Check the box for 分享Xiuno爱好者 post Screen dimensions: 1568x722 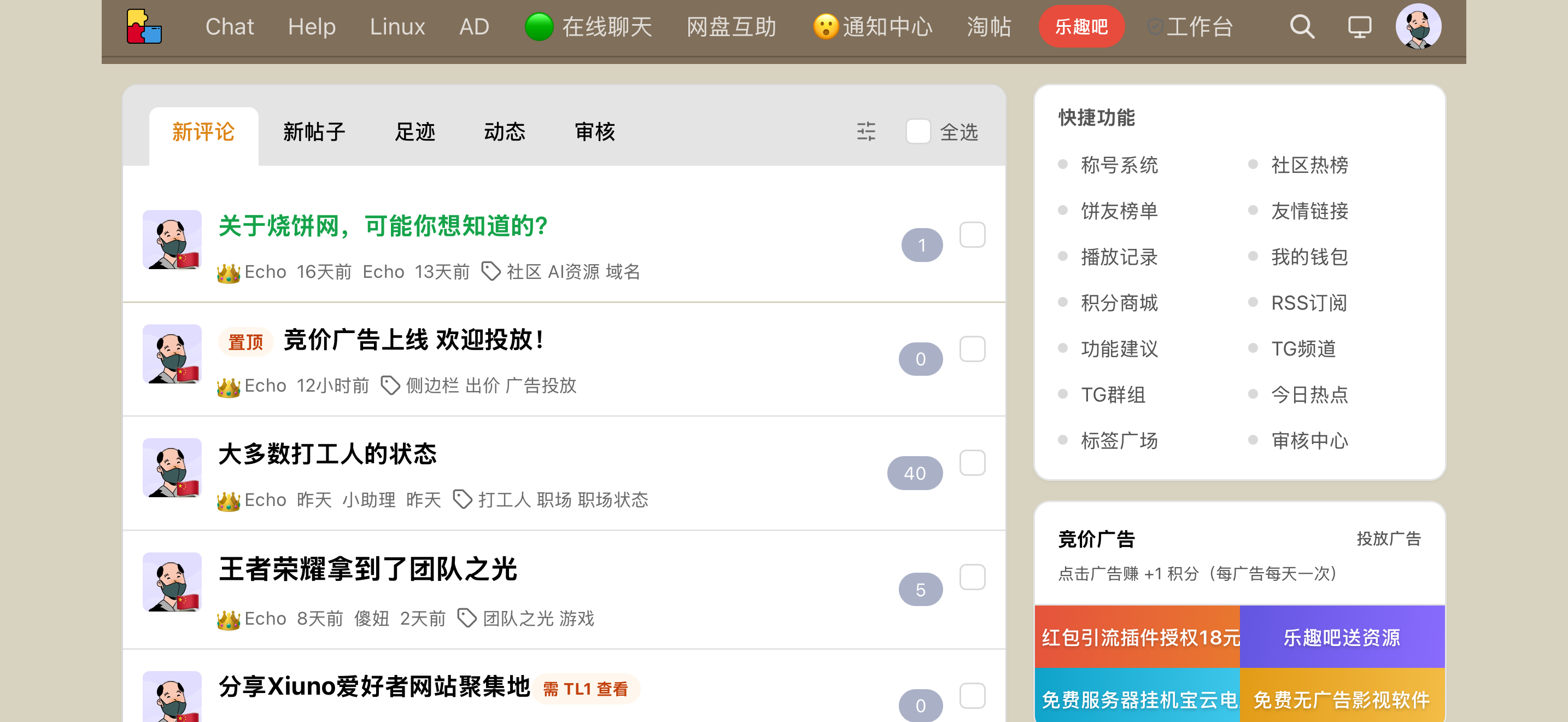pos(972,696)
